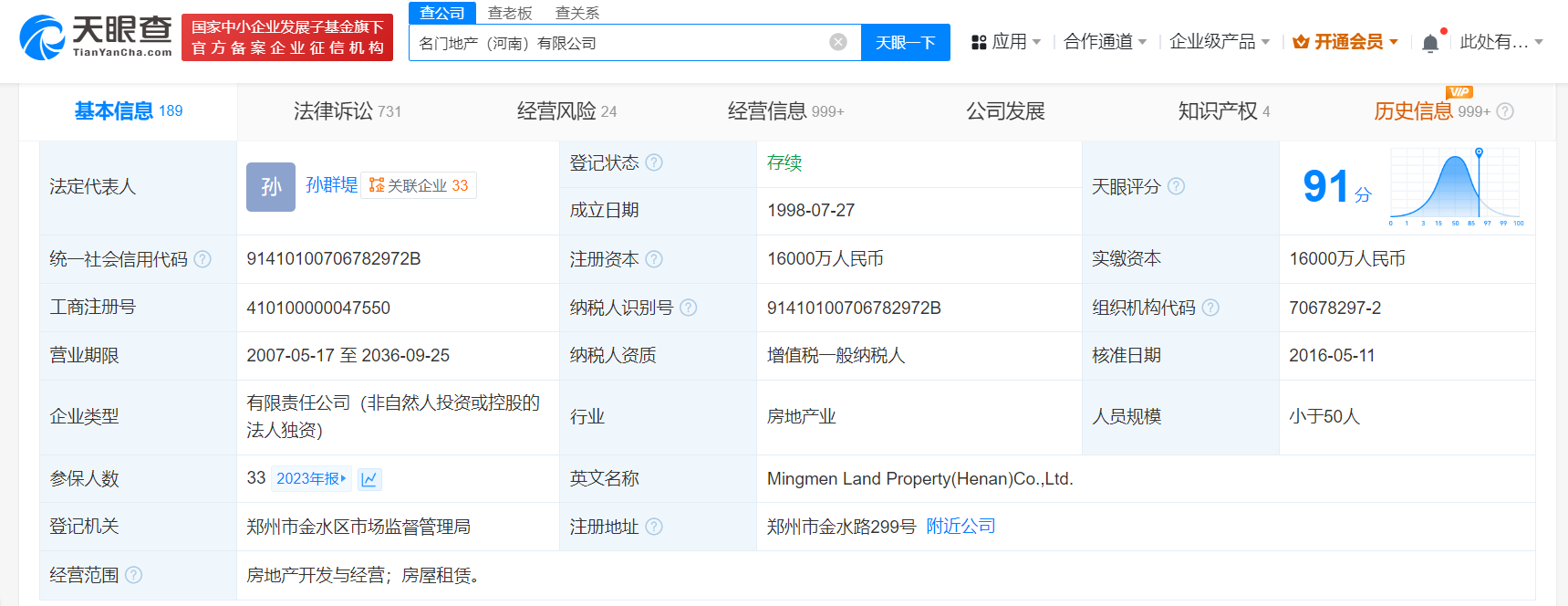Expand the 开通会员 dropdown

tap(1394, 42)
